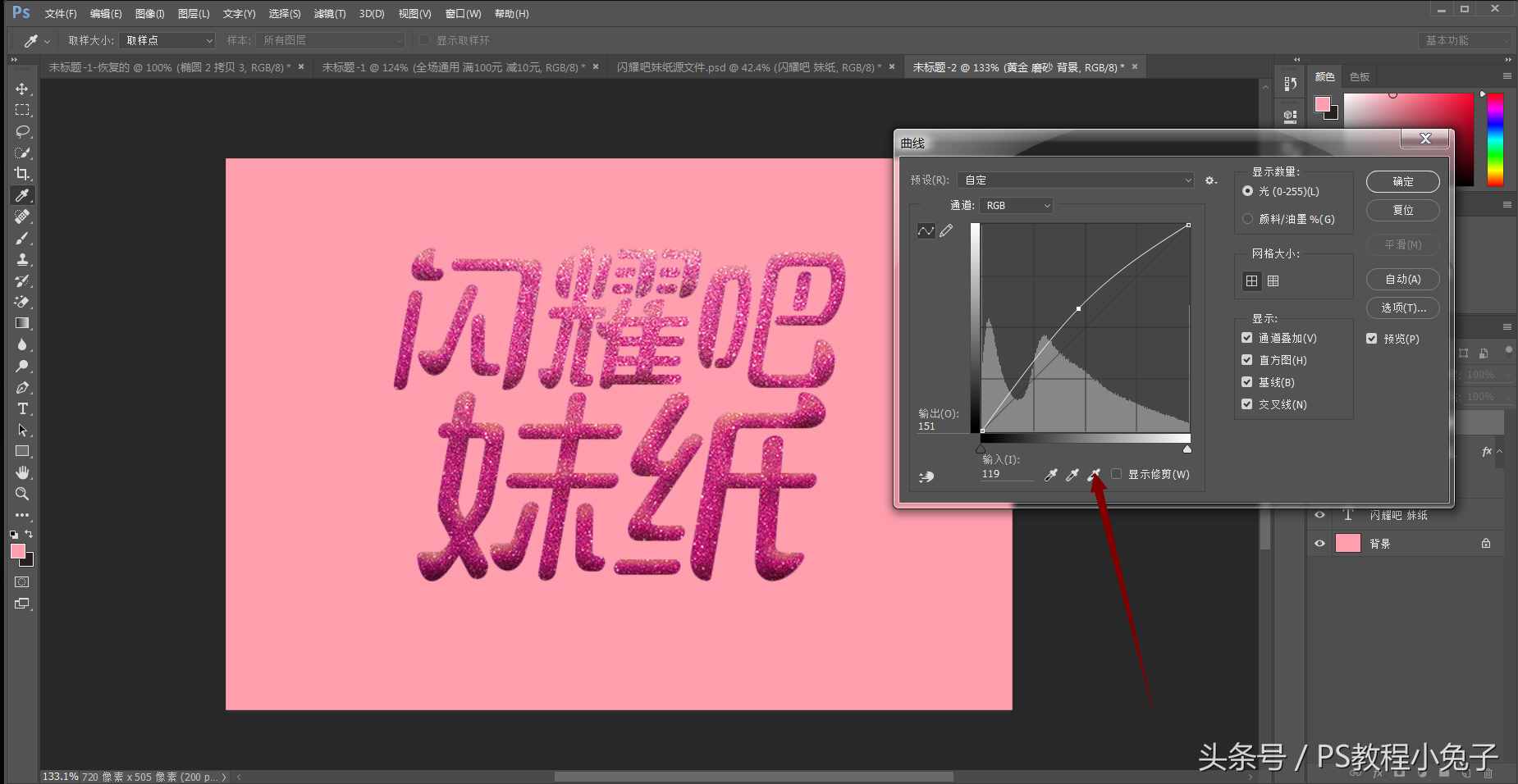The height and width of the screenshot is (784, 1518).
Task: Open the 取样大小 dropdown in options bar
Action: [167, 39]
